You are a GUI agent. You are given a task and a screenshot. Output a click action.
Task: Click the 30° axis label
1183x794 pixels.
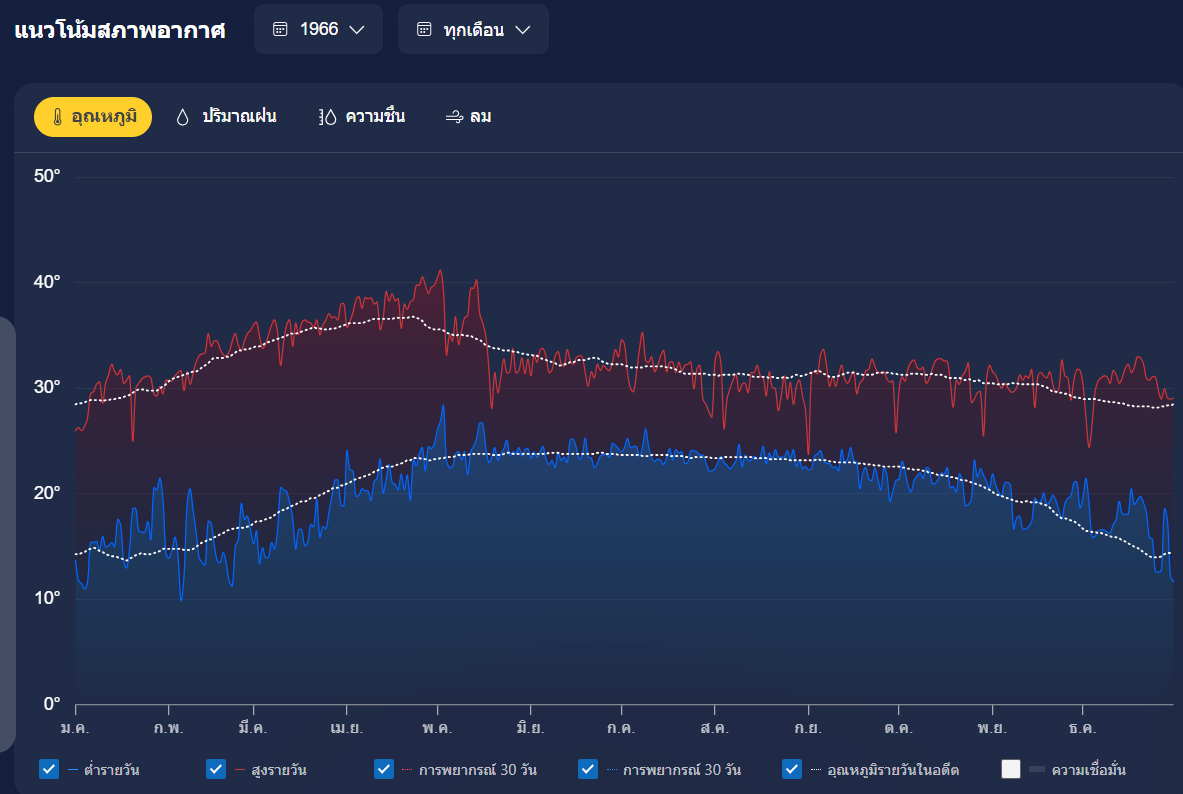(47, 387)
